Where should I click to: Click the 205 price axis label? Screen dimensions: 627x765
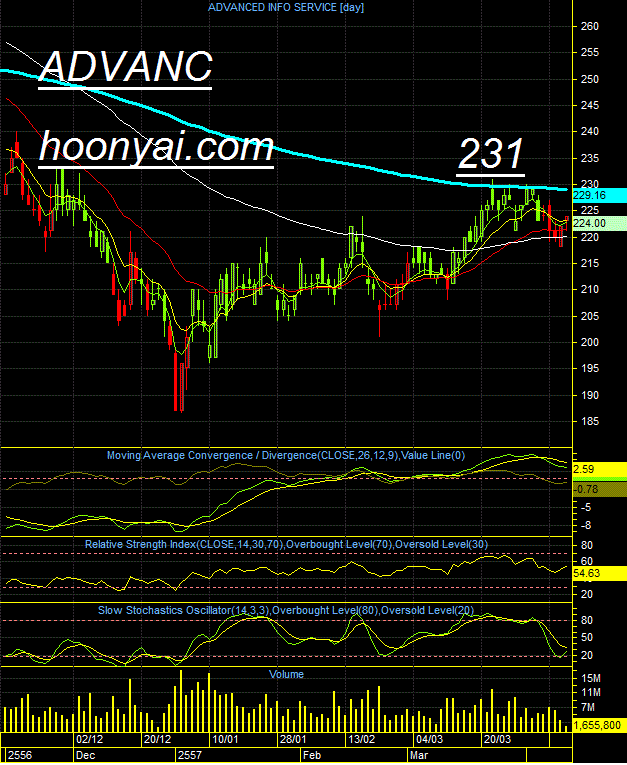click(x=590, y=316)
